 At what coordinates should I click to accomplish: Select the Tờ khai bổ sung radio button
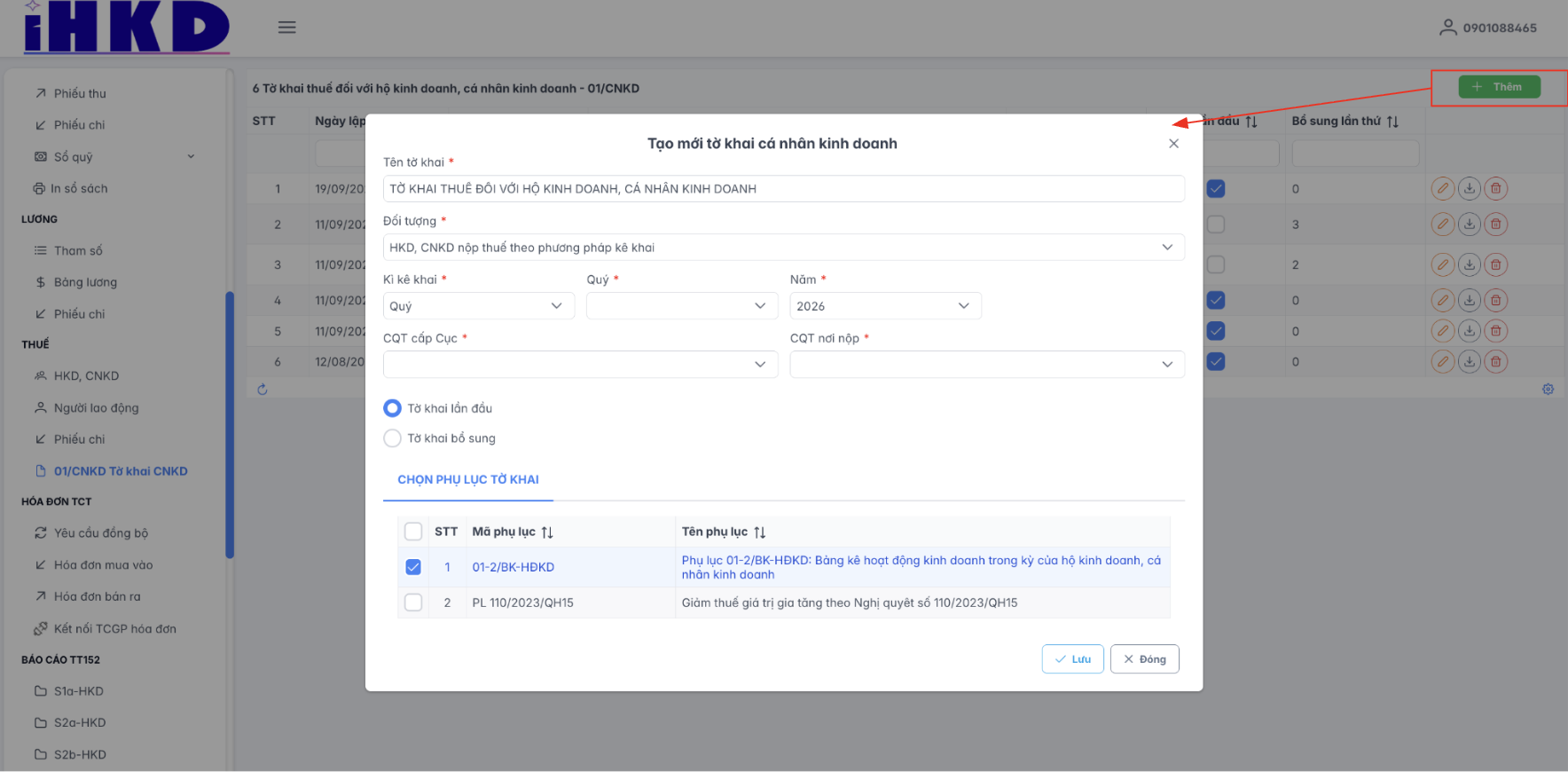(x=392, y=438)
